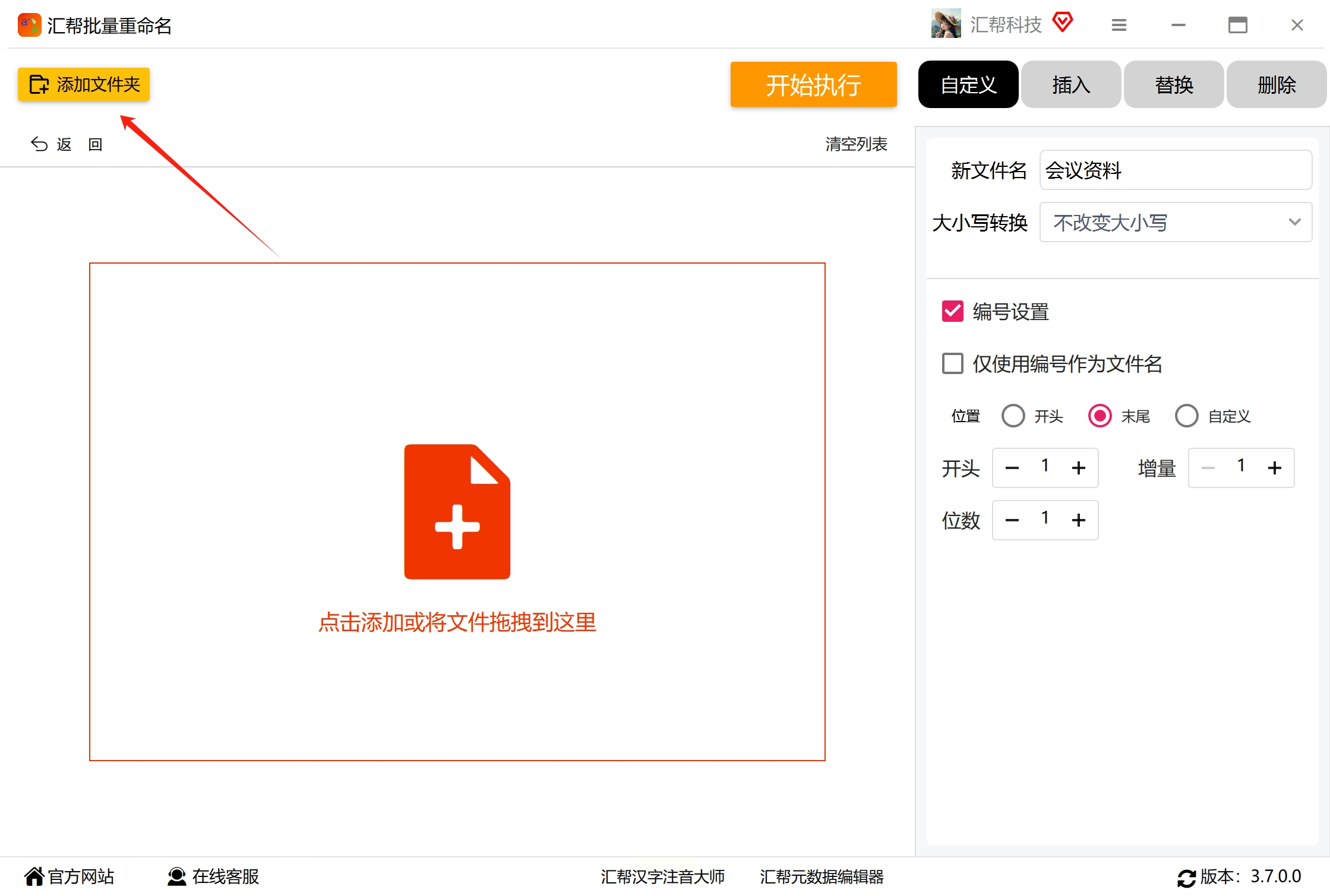Viewport: 1330px width, 896px height.
Task: Increase the 位数 value with plus
Action: point(1078,520)
